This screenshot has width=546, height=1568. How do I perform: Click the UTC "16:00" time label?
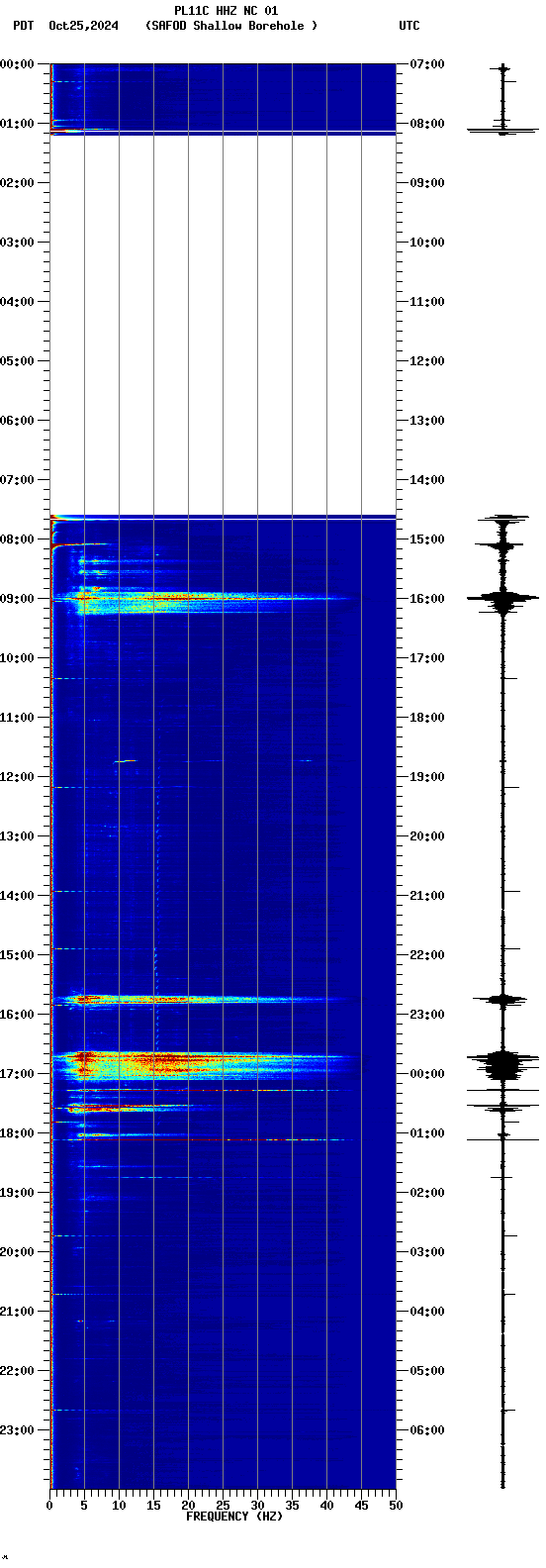pos(427,599)
